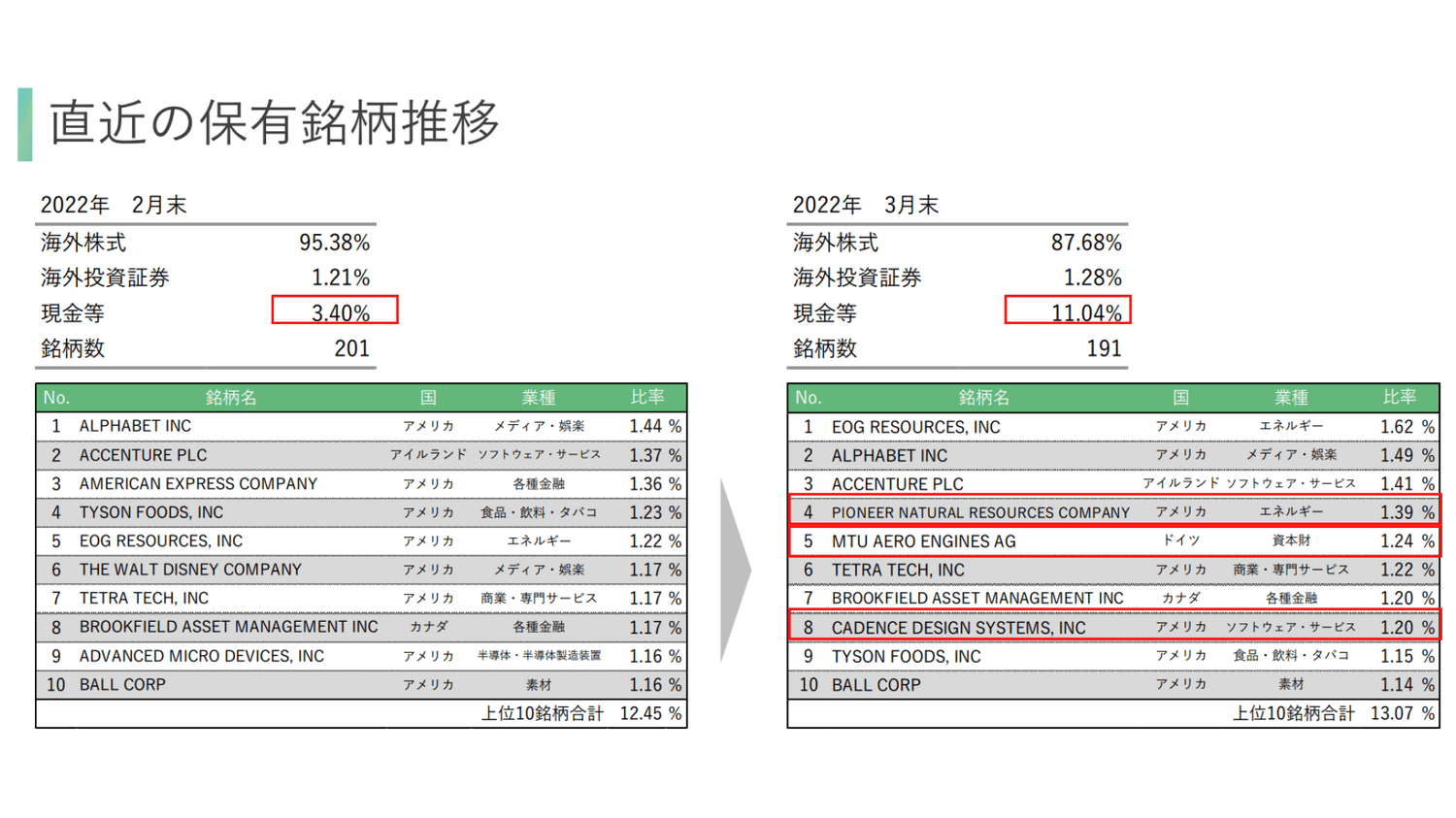Click the 1.39 % ratio cell
This screenshot has height=818, width=1456.
pos(1407,512)
